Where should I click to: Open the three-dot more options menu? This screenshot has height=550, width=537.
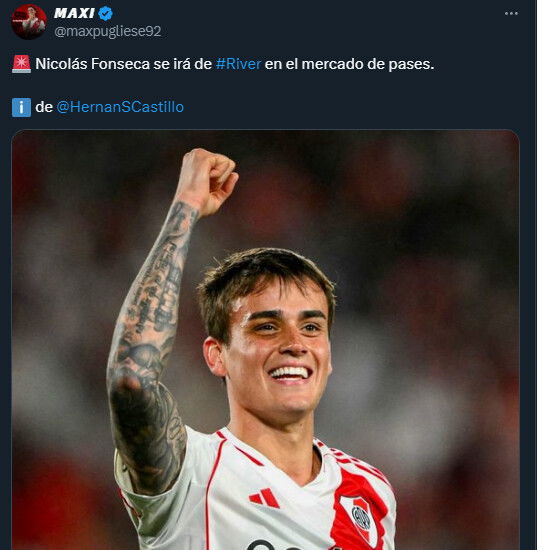[x=511, y=13]
